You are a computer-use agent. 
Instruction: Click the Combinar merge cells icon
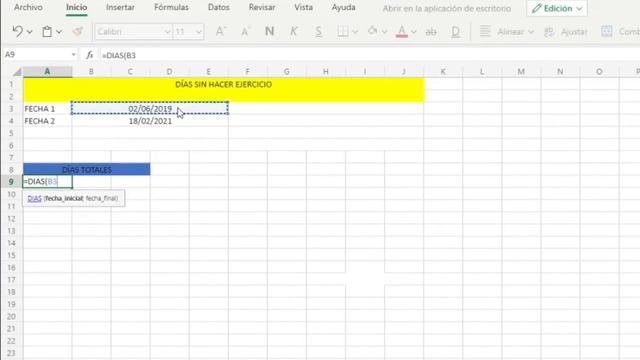607,31
